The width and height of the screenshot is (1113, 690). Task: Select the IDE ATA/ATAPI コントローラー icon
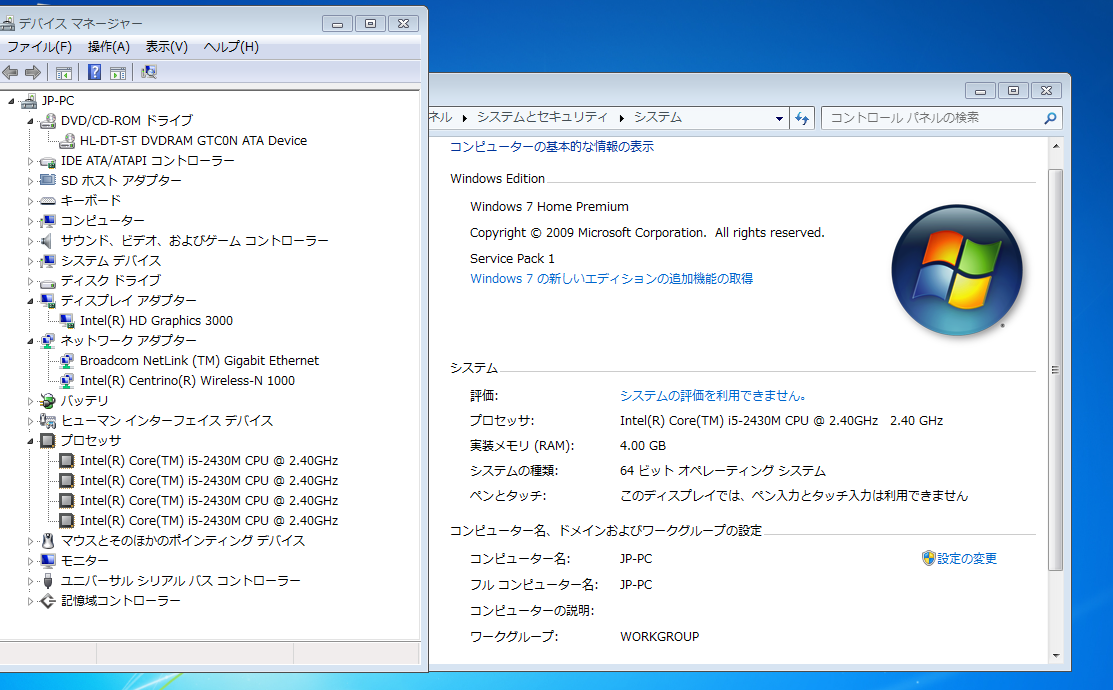pyautogui.click(x=48, y=161)
